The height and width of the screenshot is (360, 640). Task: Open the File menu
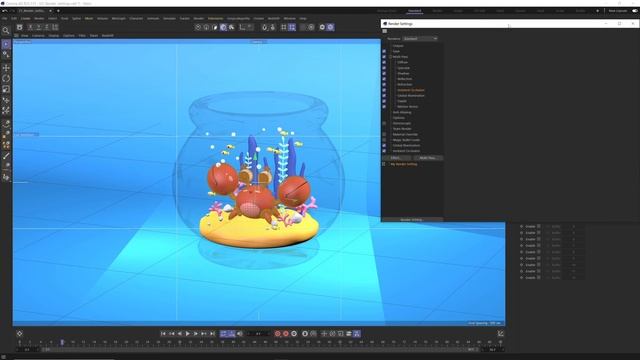click(x=4, y=18)
